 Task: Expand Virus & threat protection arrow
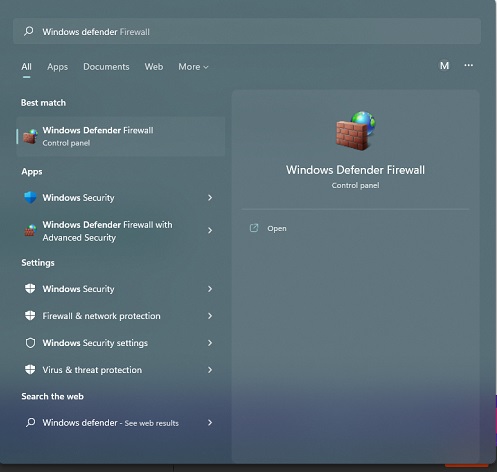pyautogui.click(x=210, y=370)
